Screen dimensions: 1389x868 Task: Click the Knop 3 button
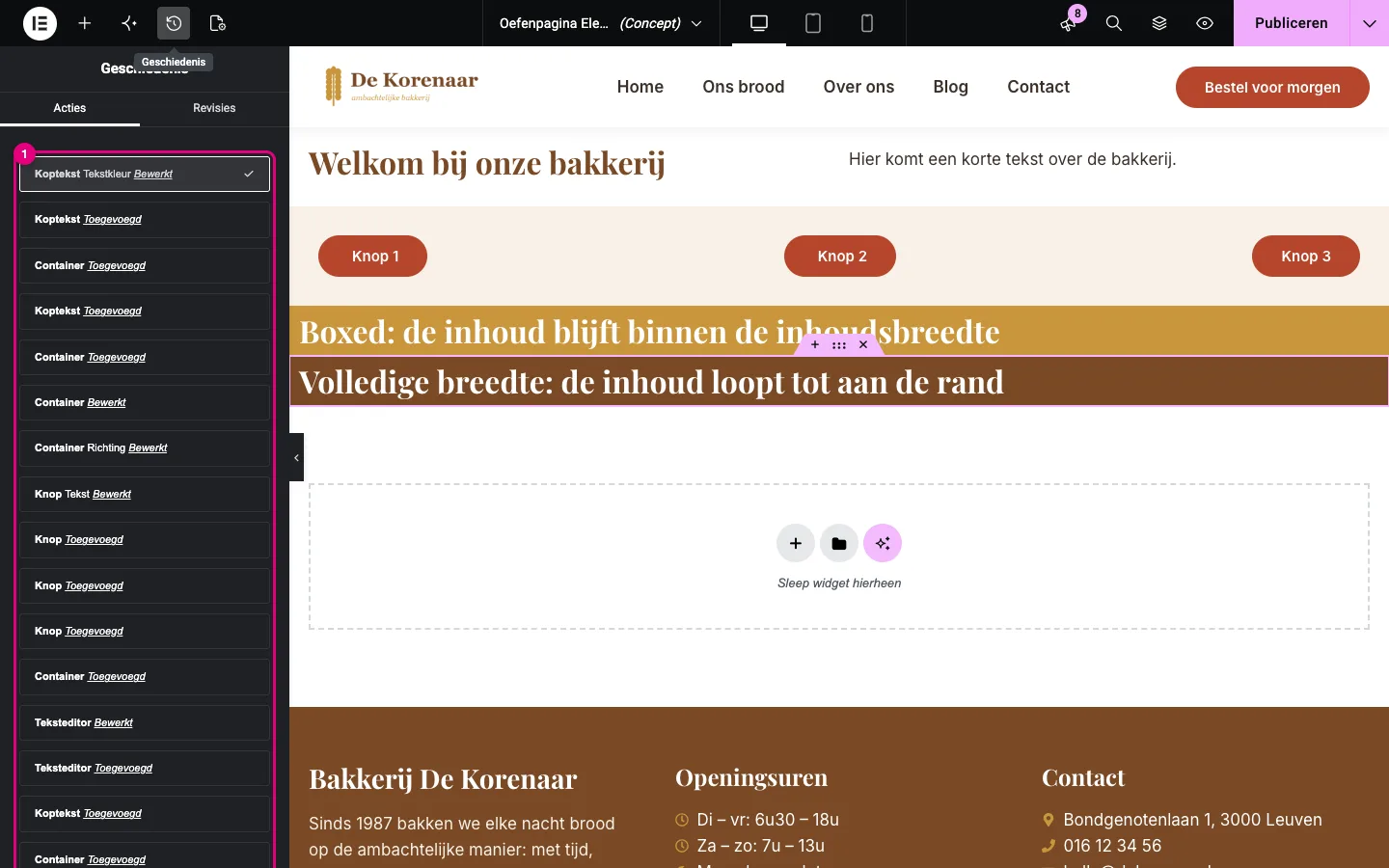click(x=1306, y=256)
